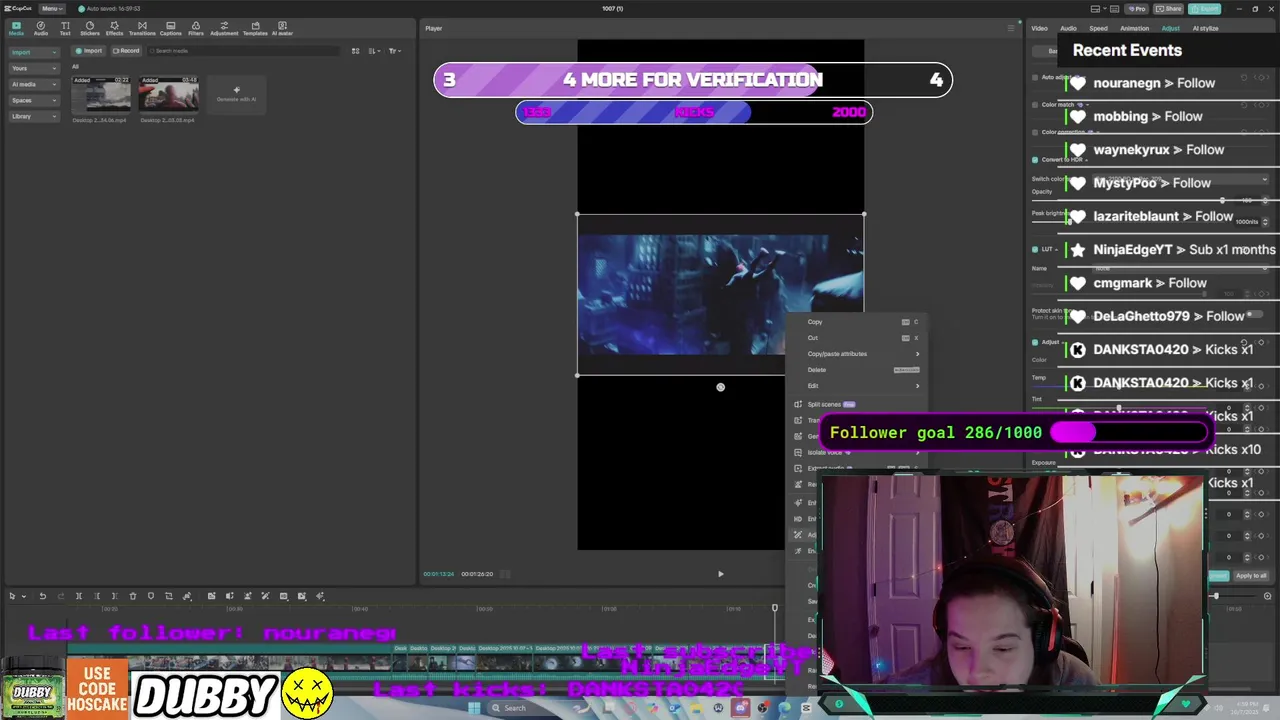
Task: Open the Effects tab
Action: (114, 28)
